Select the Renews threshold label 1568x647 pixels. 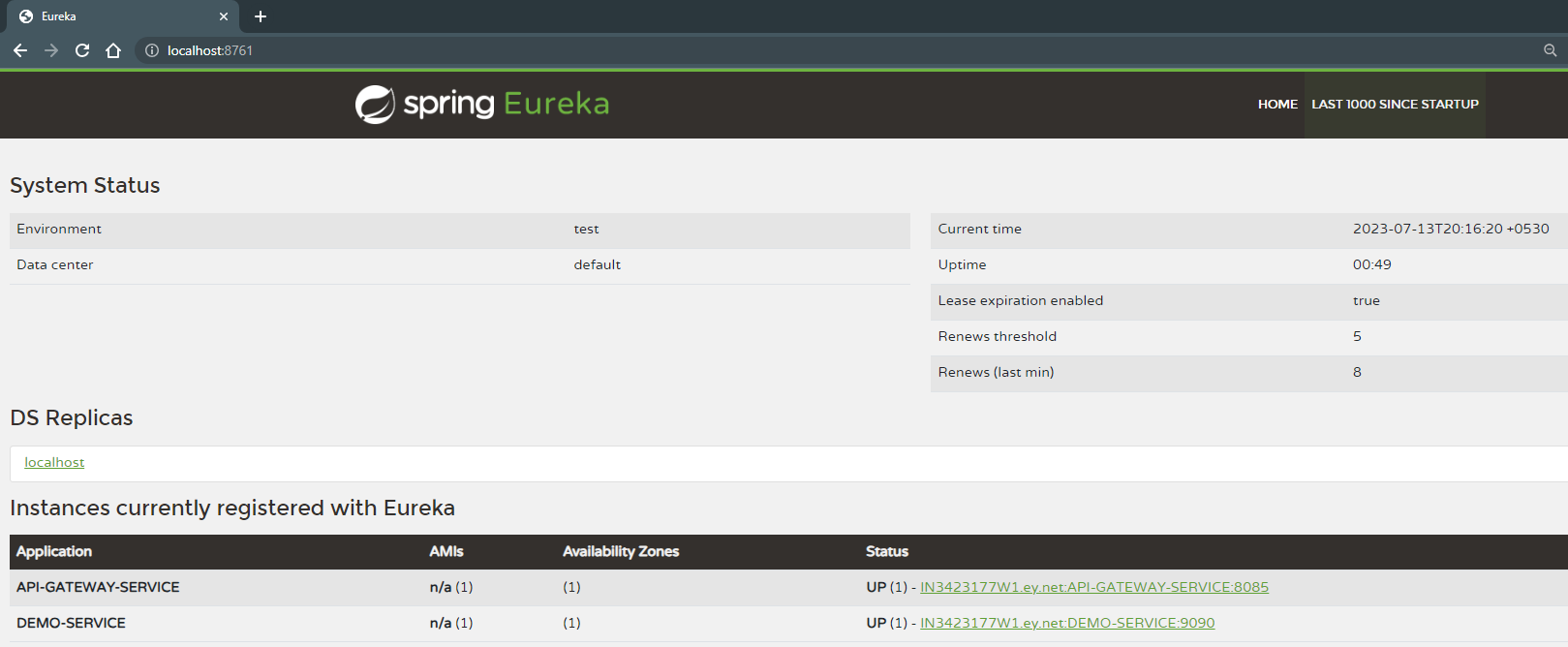pyautogui.click(x=998, y=337)
